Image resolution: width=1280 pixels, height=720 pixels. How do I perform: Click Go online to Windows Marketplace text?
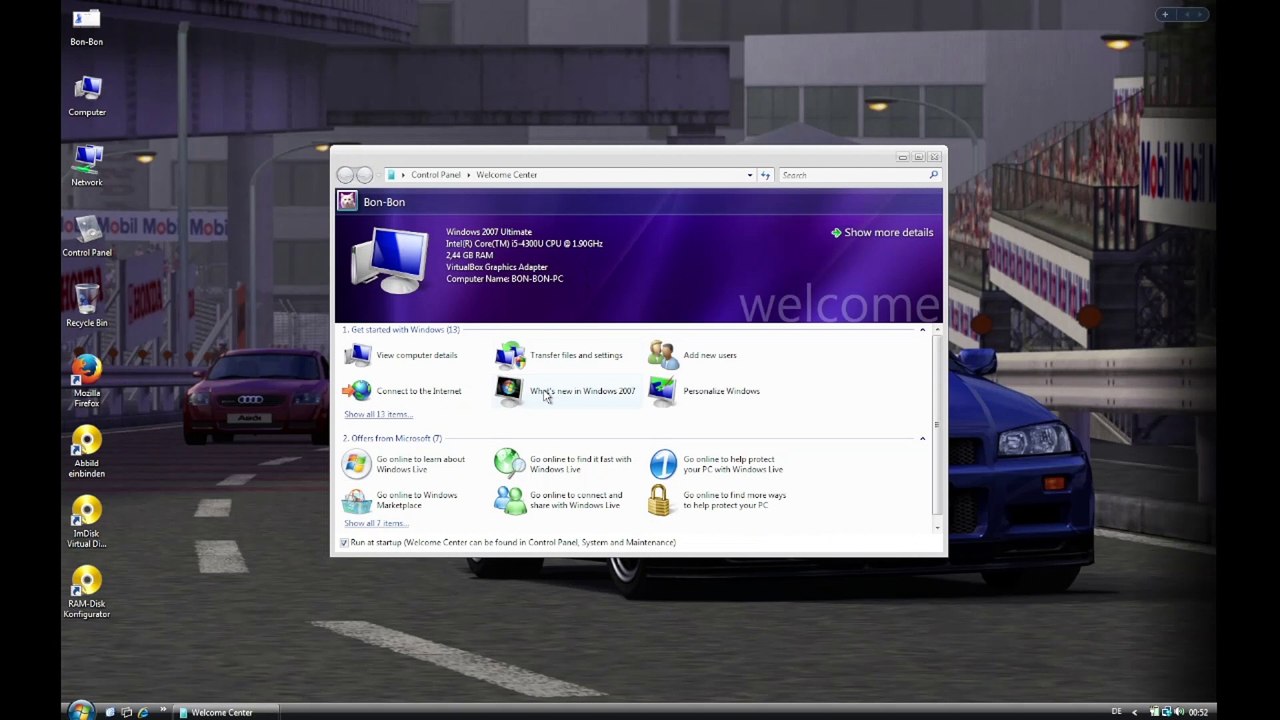tap(417, 500)
